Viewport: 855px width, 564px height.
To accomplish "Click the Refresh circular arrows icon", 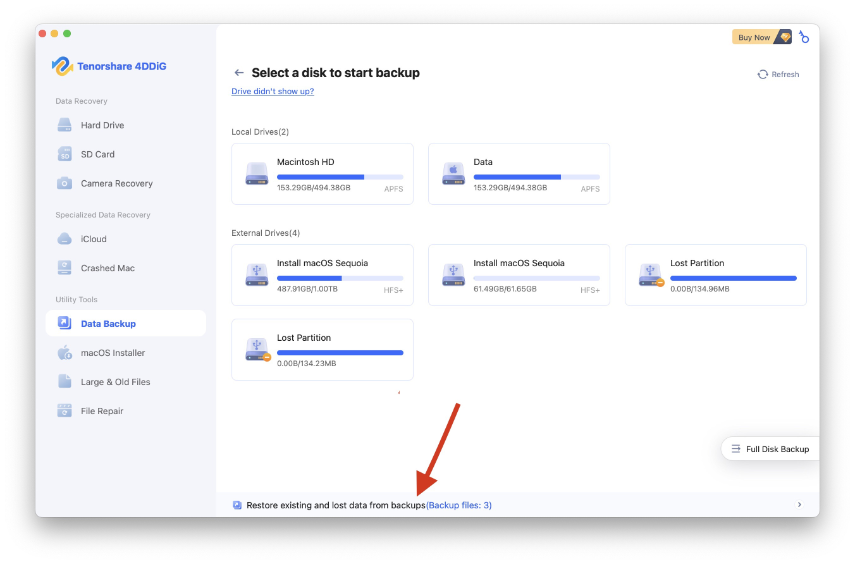I will click(762, 74).
